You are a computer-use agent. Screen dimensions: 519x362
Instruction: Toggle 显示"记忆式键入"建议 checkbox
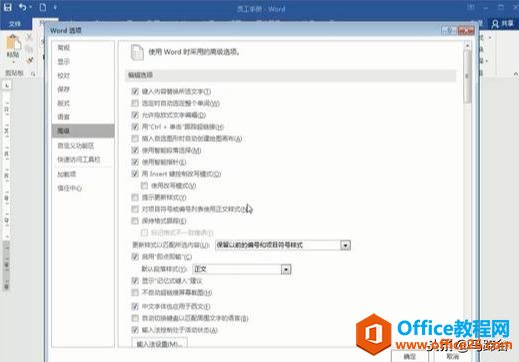click(x=135, y=281)
